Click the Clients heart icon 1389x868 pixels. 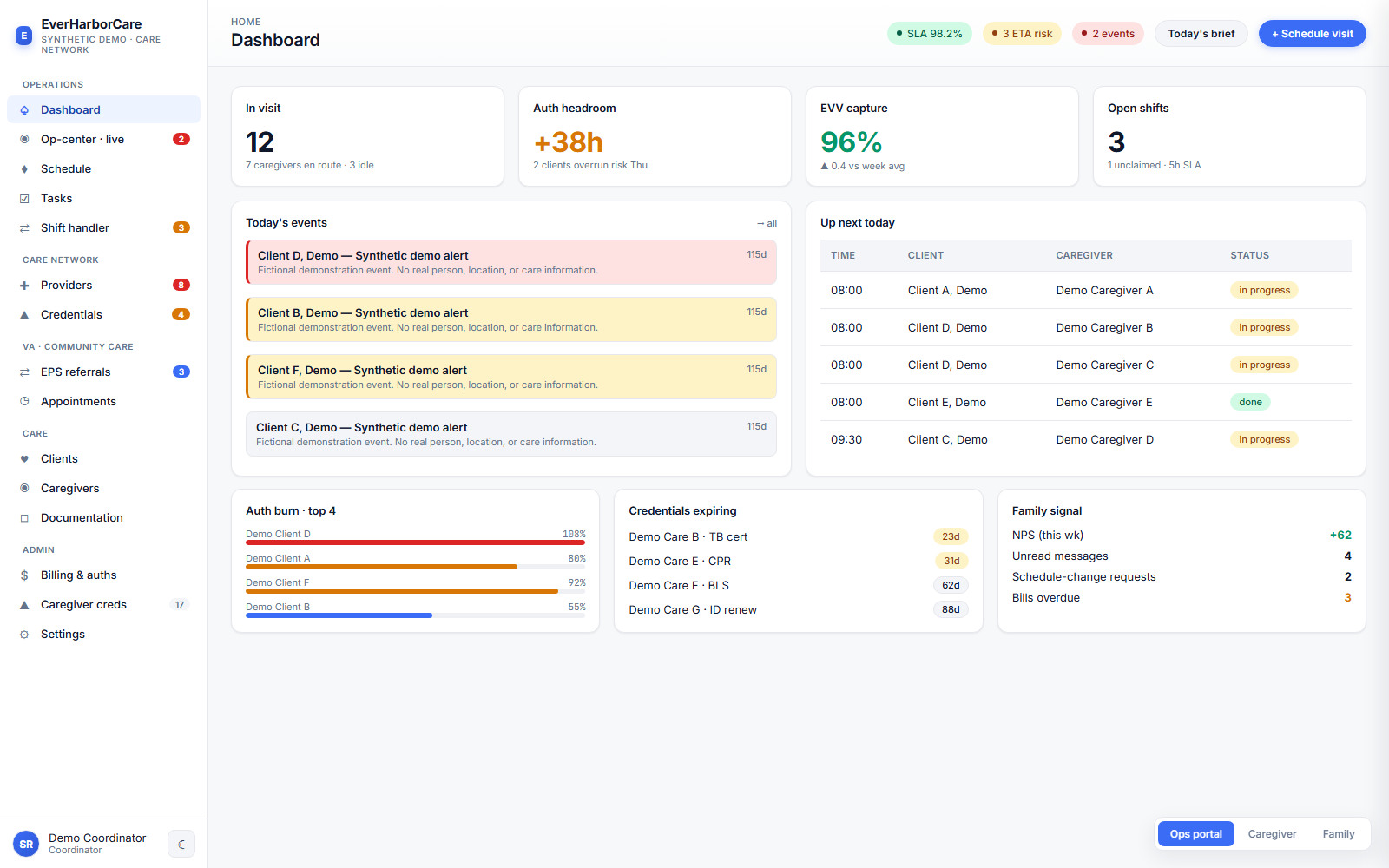[24, 459]
